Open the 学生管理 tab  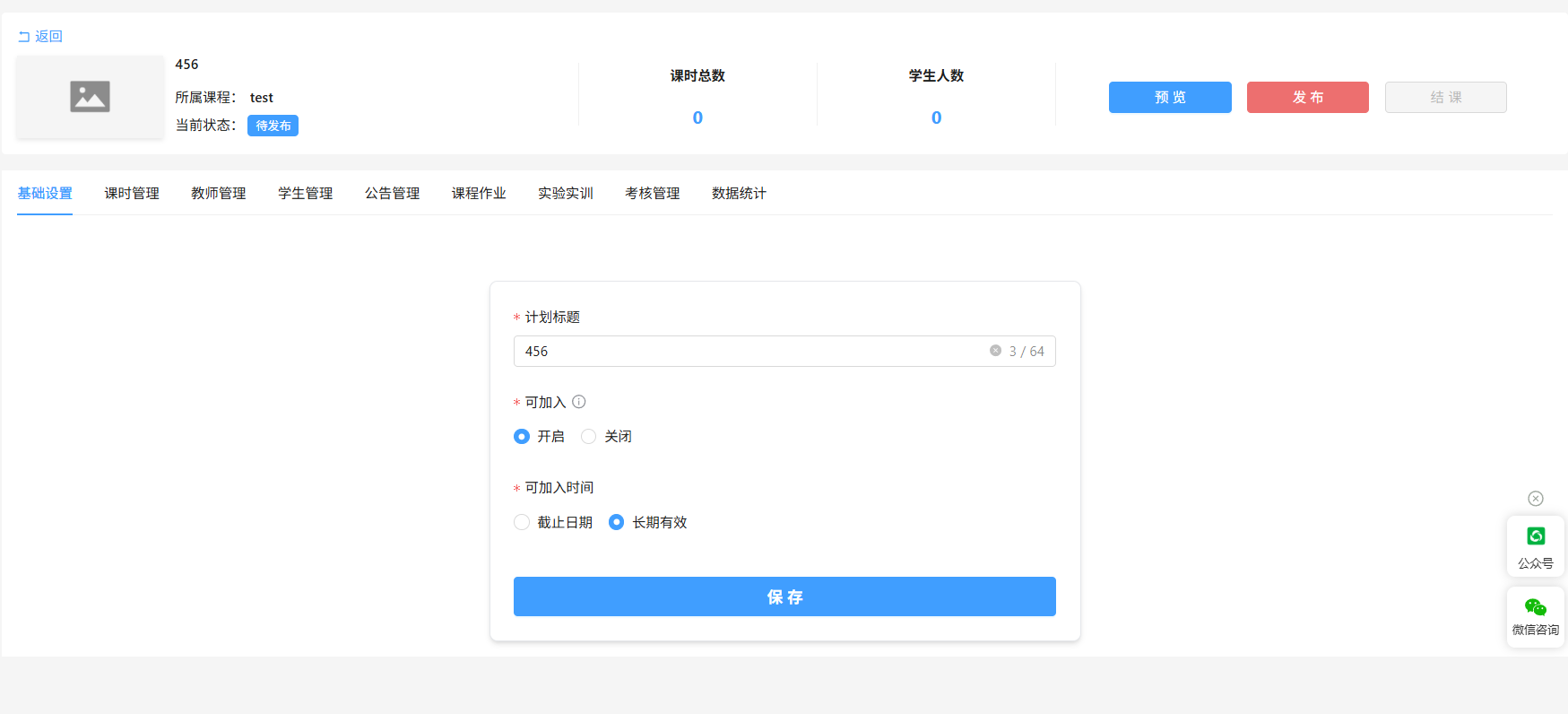(305, 193)
